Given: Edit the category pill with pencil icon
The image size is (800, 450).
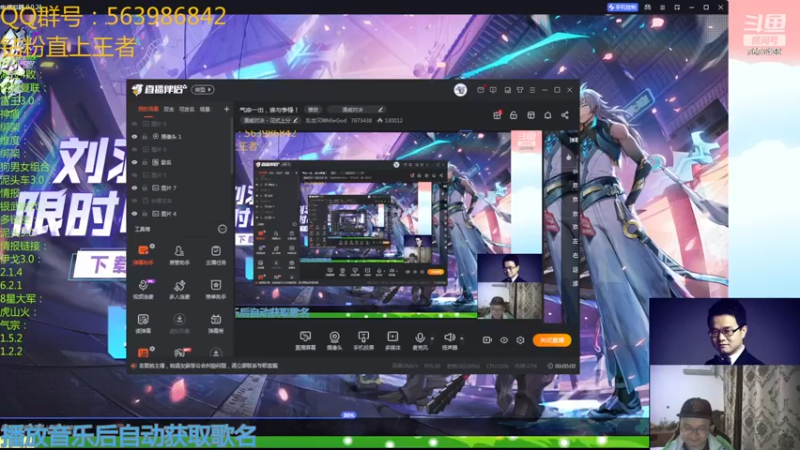Looking at the screenshot, I should point(356,110).
